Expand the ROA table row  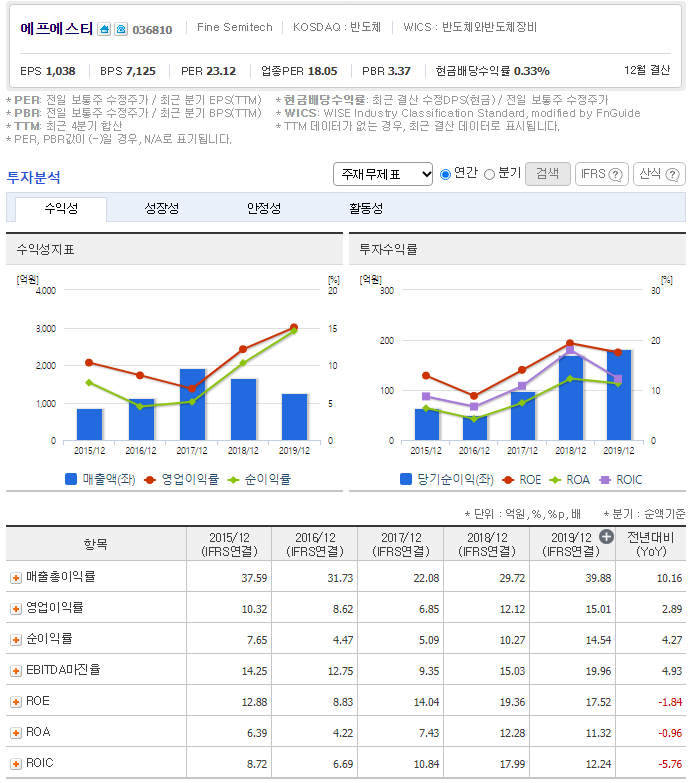point(16,733)
